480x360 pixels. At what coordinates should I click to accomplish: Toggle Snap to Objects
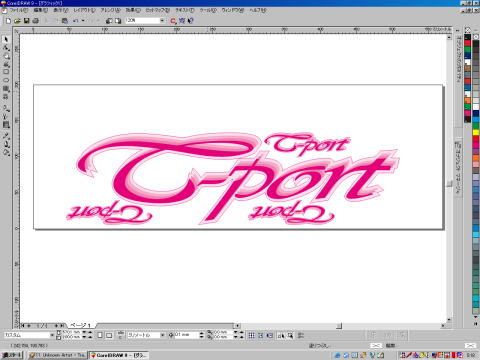(270, 335)
